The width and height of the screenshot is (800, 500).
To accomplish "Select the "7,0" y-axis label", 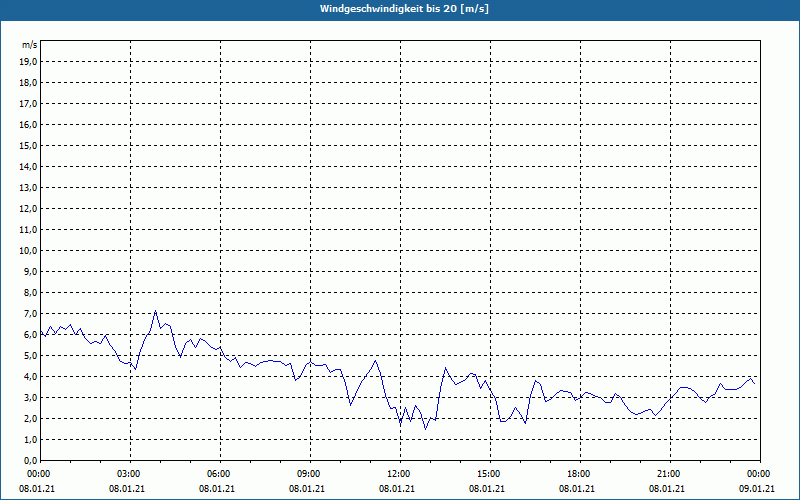I will coord(30,313).
